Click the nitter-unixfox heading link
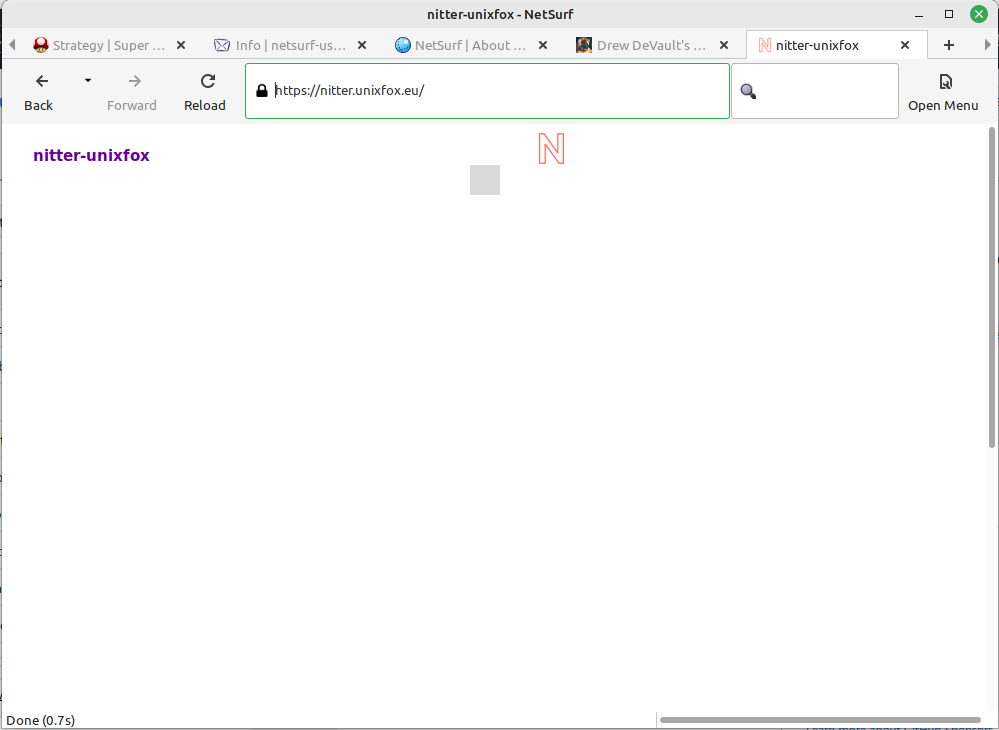999x730 pixels. pos(91,155)
